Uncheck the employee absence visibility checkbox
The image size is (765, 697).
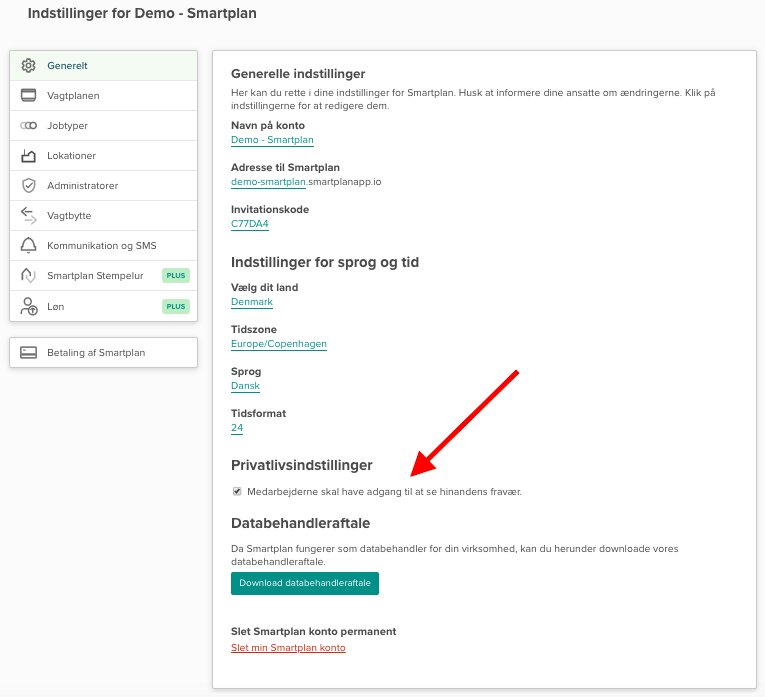(237, 491)
